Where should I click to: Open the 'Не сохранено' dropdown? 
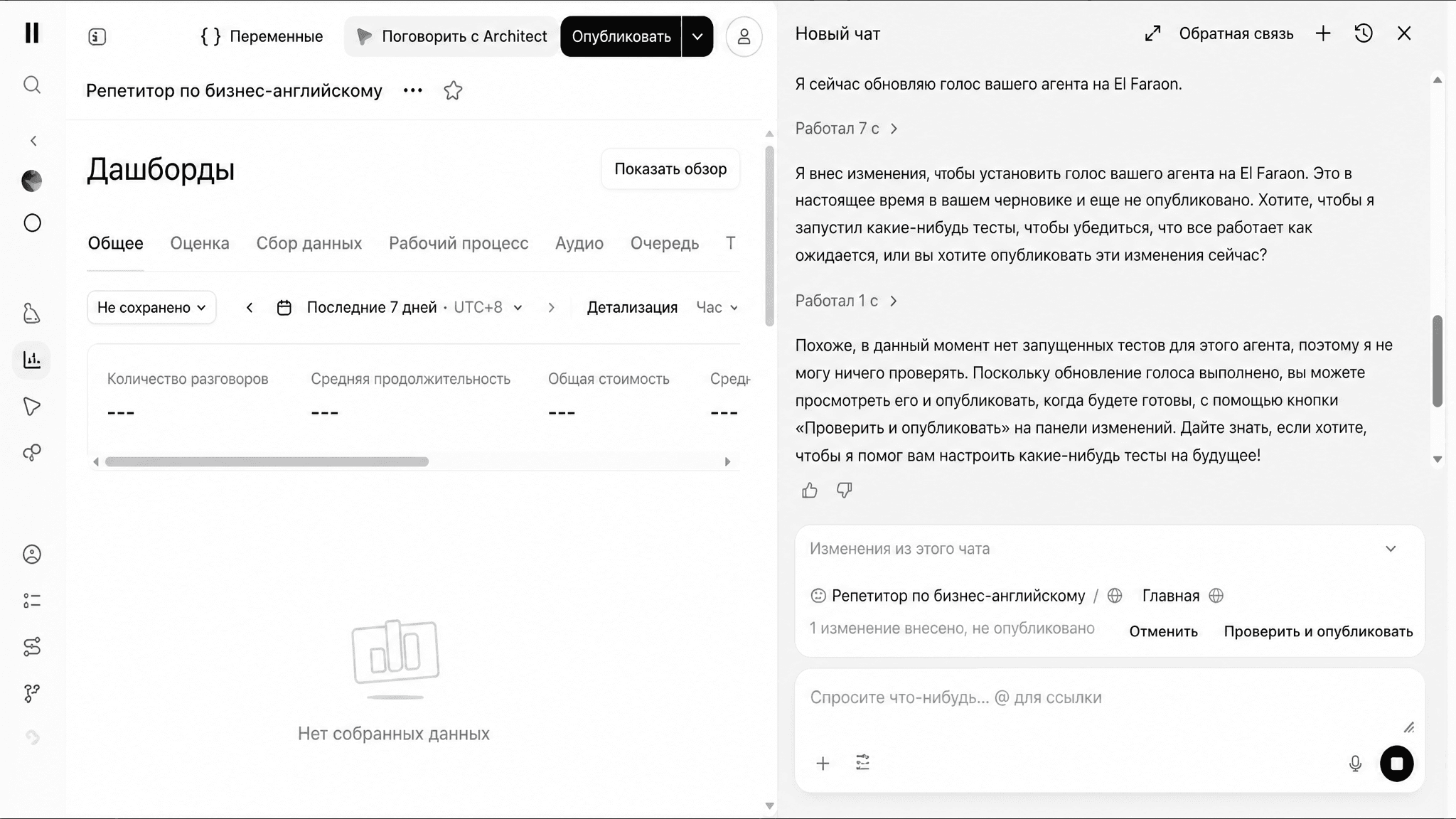tap(151, 307)
